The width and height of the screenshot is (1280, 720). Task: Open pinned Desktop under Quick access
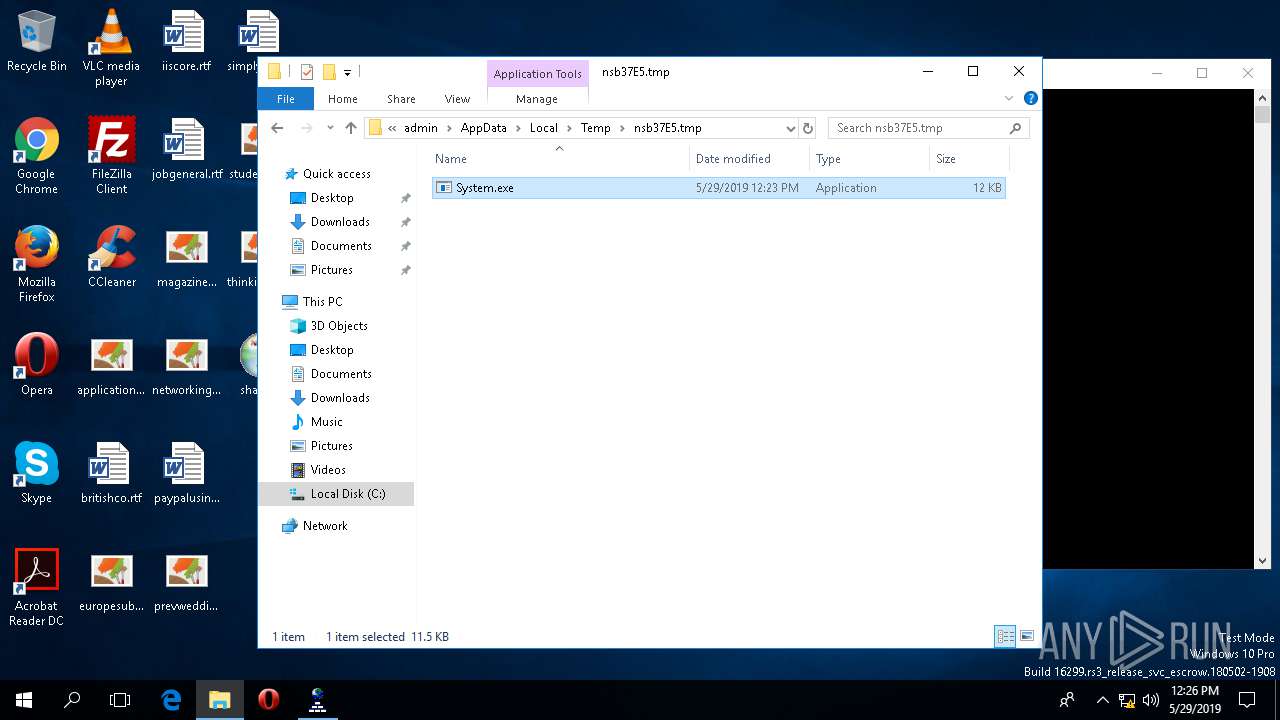[332, 198]
